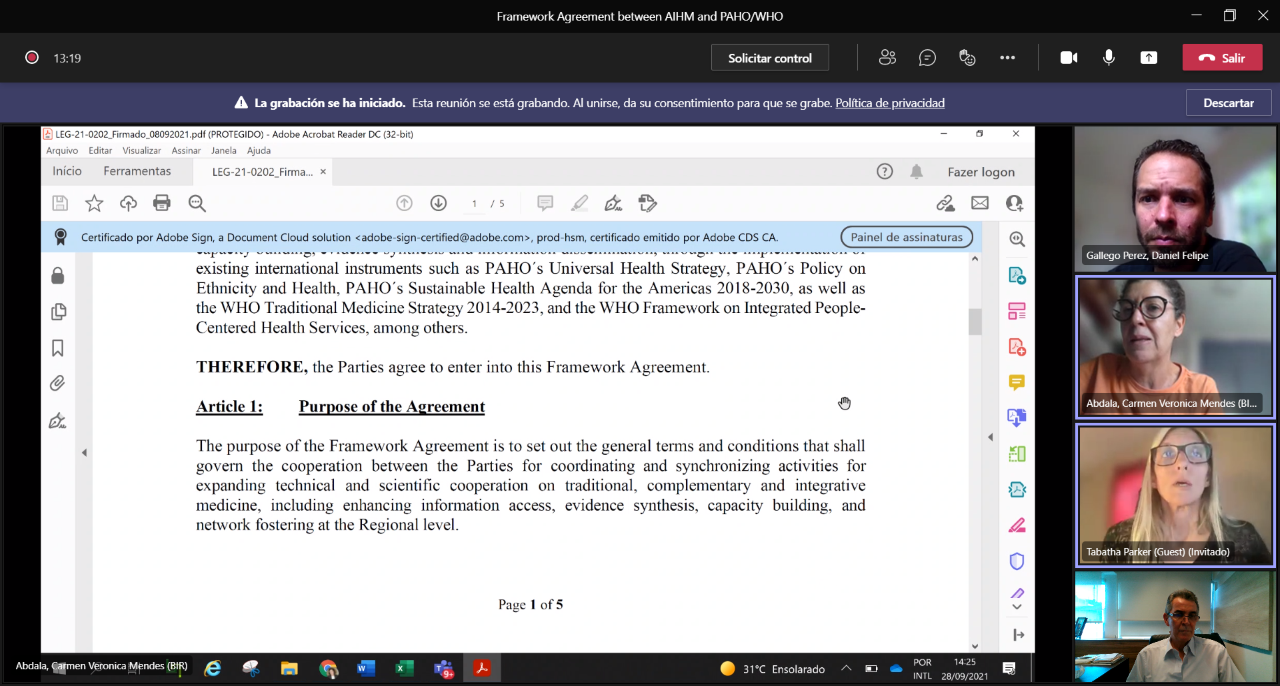The height and width of the screenshot is (686, 1280).
Task: Open Excel from the Windows taskbar
Action: pos(404,668)
